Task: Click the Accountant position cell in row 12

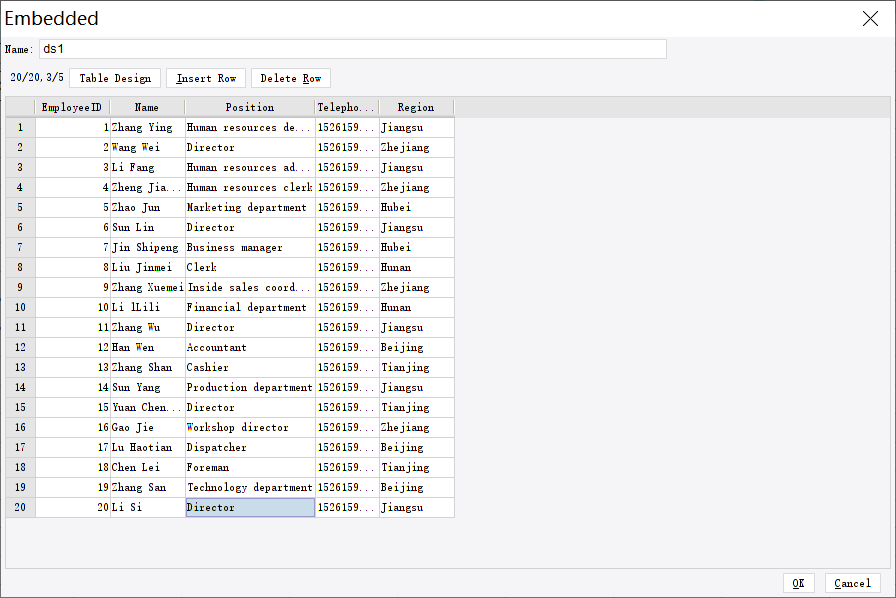Action: point(249,347)
